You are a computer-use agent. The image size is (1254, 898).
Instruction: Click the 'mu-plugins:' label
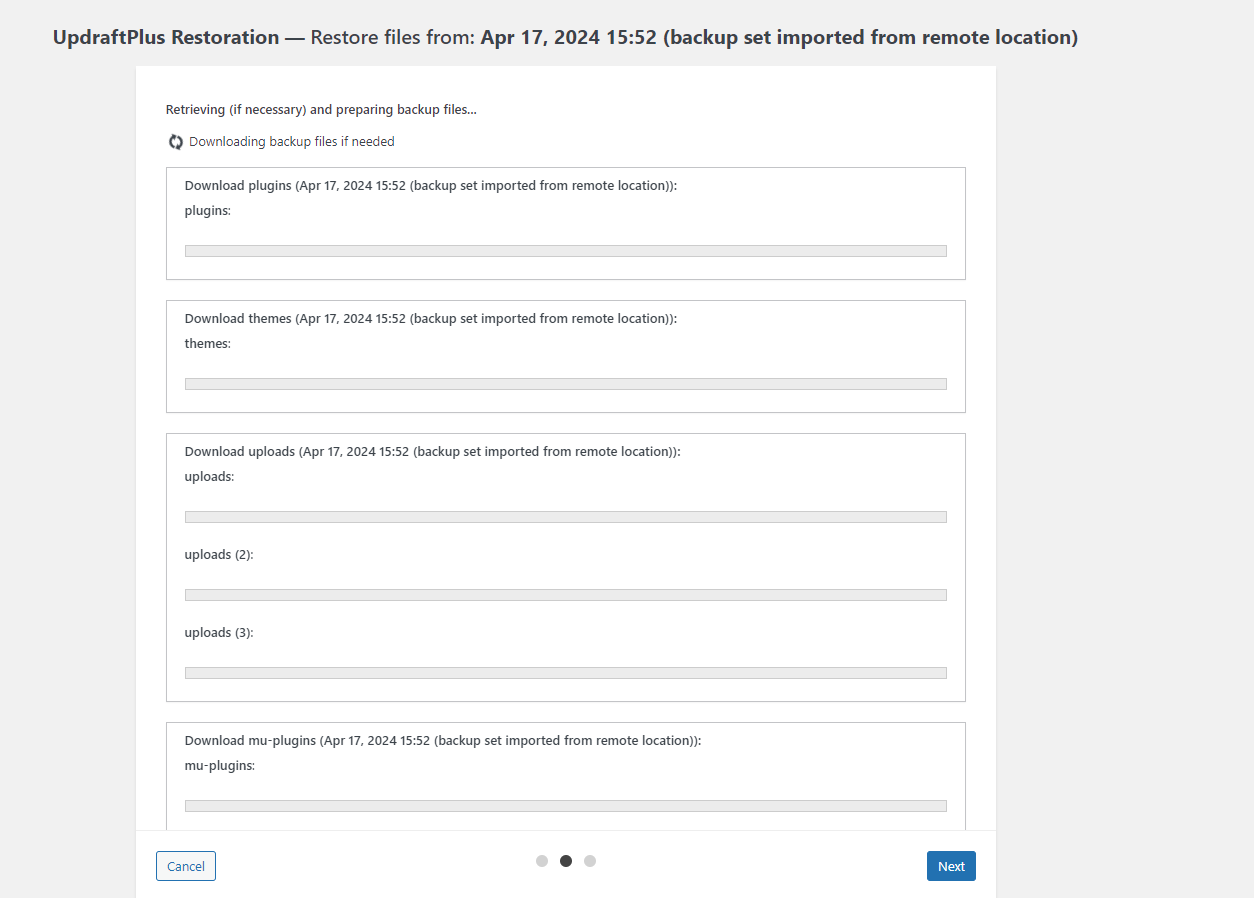pyautogui.click(x=220, y=766)
